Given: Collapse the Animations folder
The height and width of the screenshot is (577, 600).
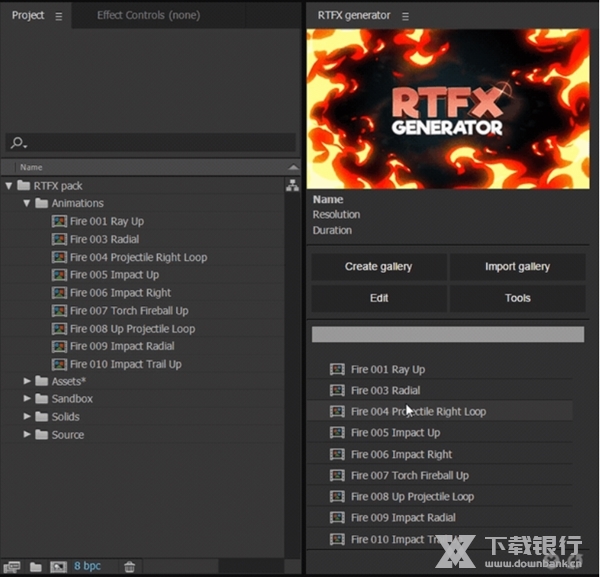Looking at the screenshot, I should point(26,203).
